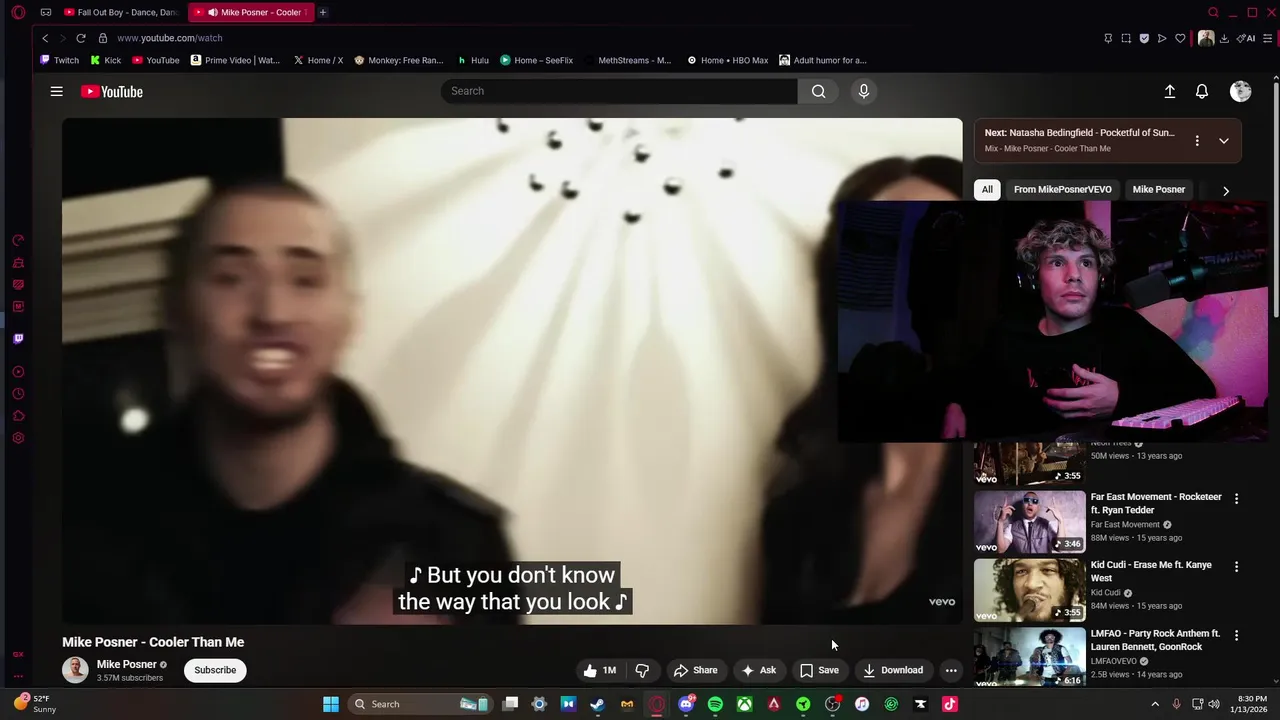The height and width of the screenshot is (720, 1280).
Task: Open Opera main menu logo
Action: point(19,12)
